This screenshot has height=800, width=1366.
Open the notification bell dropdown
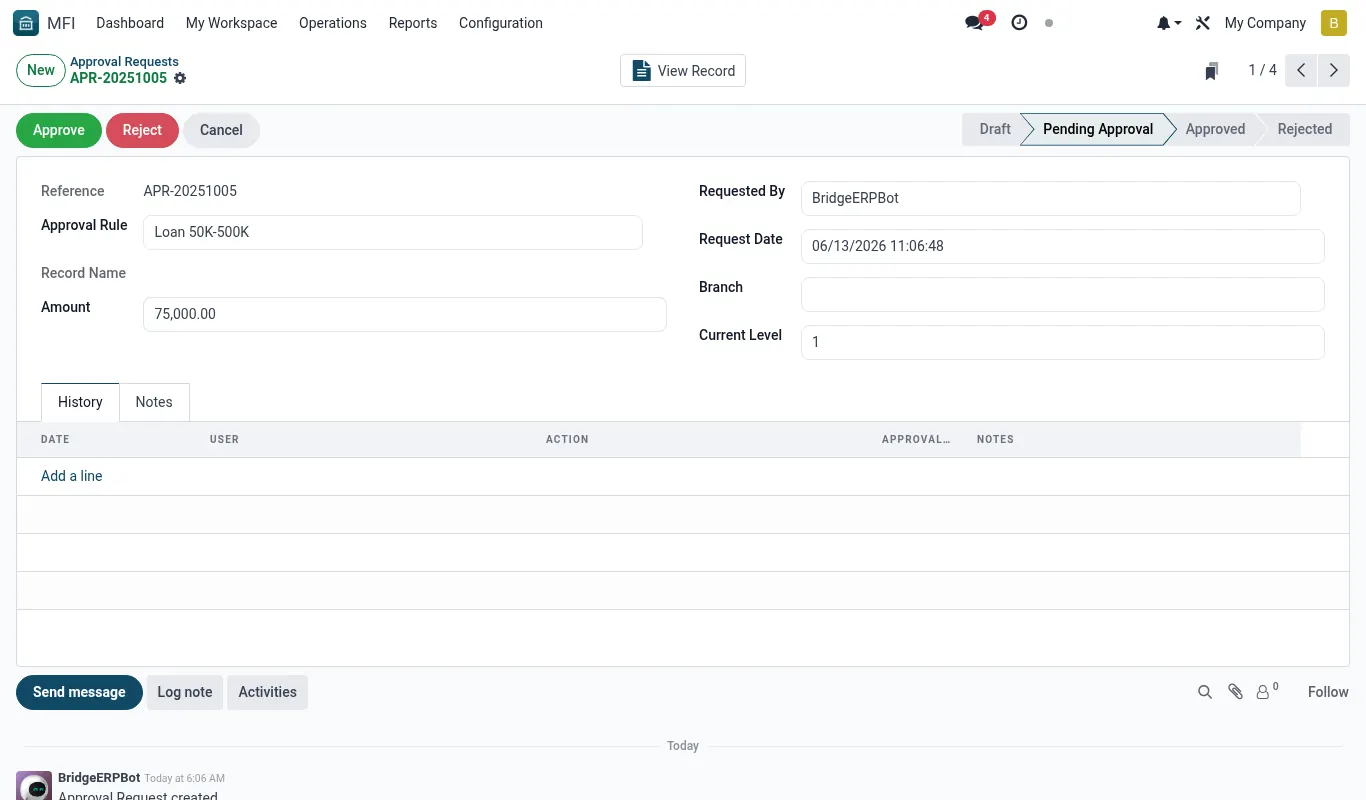1169,23
